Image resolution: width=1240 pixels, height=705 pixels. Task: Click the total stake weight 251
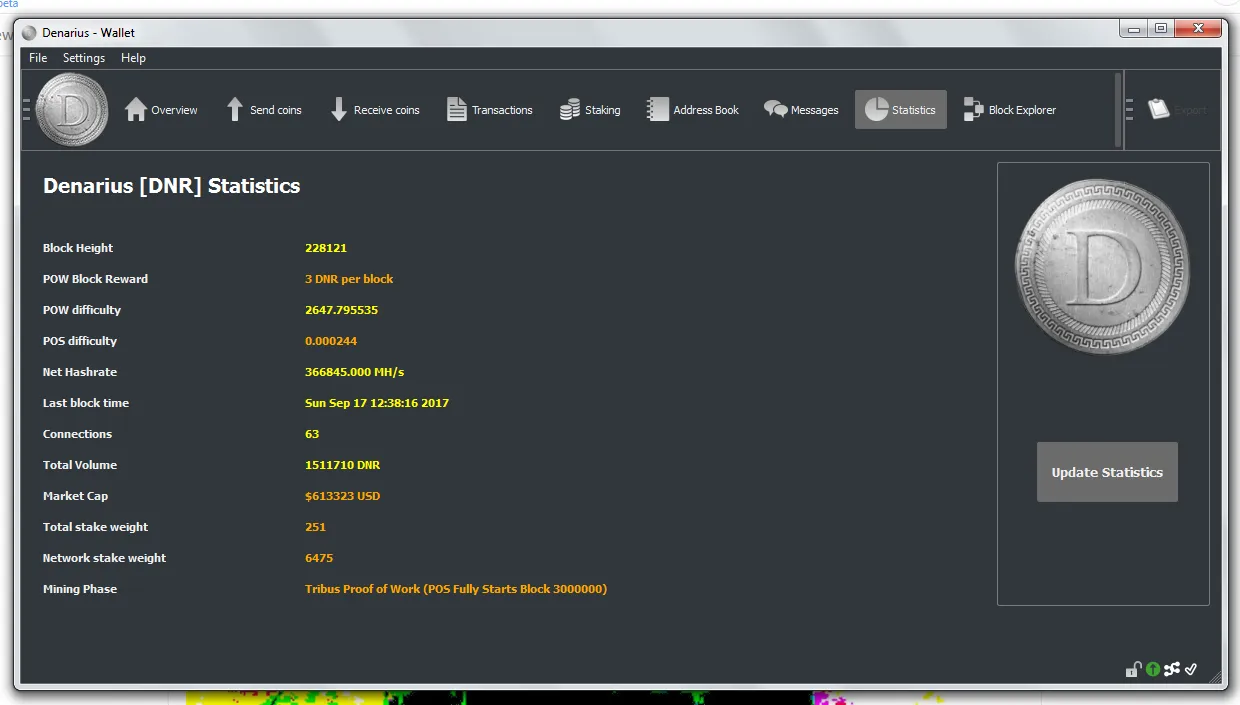click(315, 527)
